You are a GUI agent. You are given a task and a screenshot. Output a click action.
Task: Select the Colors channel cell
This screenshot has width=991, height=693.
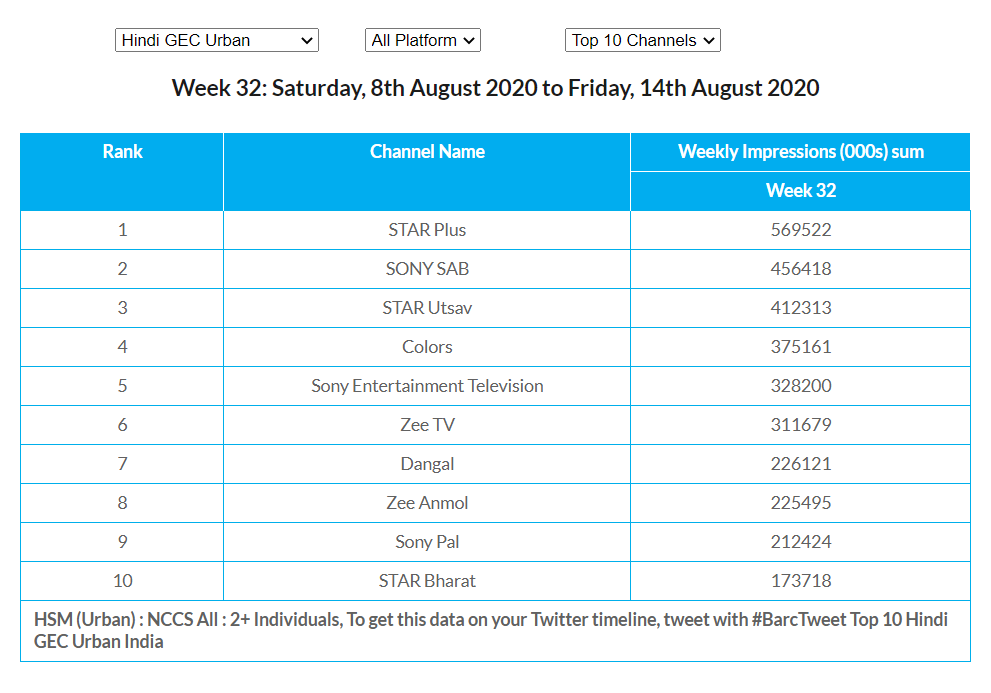click(x=427, y=347)
